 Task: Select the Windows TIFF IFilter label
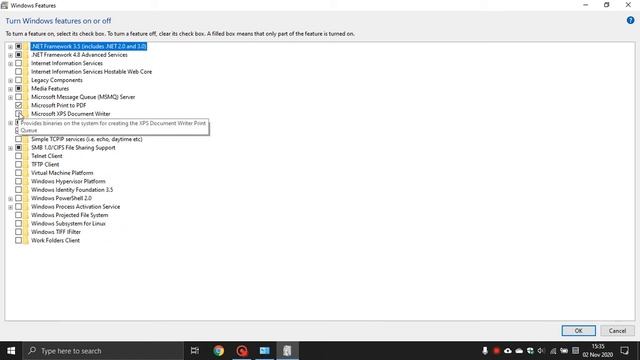pyautogui.click(x=56, y=232)
